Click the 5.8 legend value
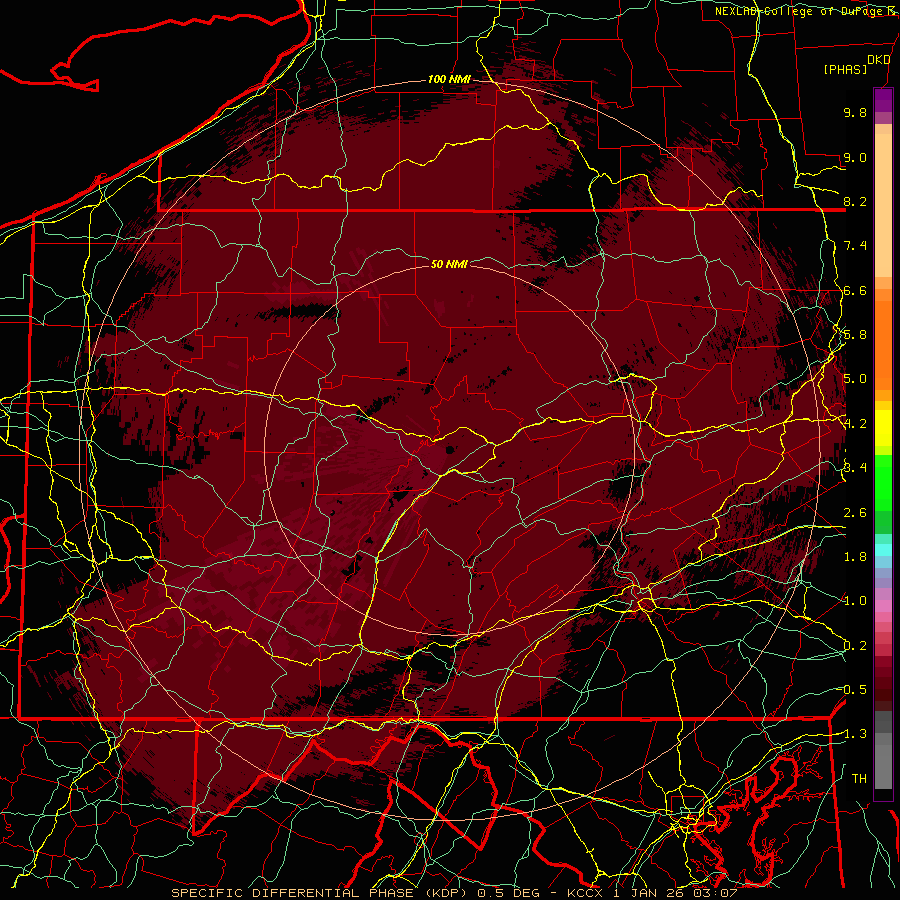The height and width of the screenshot is (900, 900). tap(855, 335)
